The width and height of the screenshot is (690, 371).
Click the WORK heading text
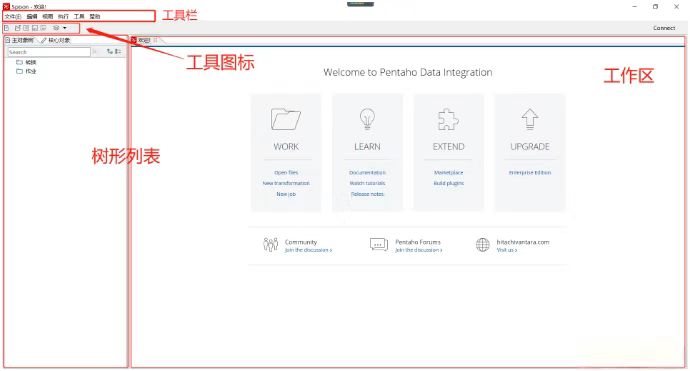[x=286, y=147]
